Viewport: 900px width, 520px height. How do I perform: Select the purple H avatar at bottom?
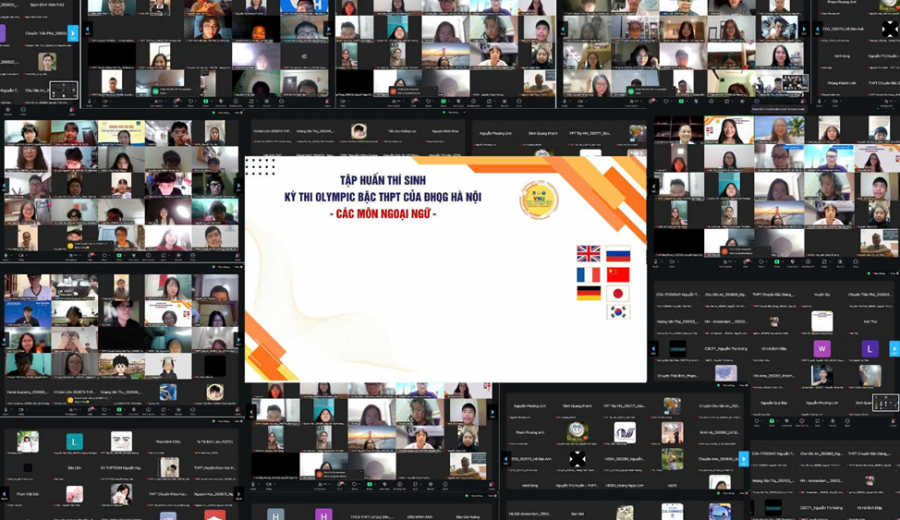[324, 514]
